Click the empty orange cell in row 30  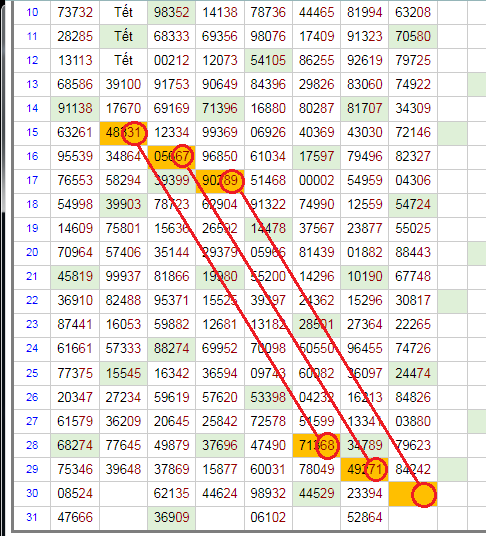click(413, 494)
